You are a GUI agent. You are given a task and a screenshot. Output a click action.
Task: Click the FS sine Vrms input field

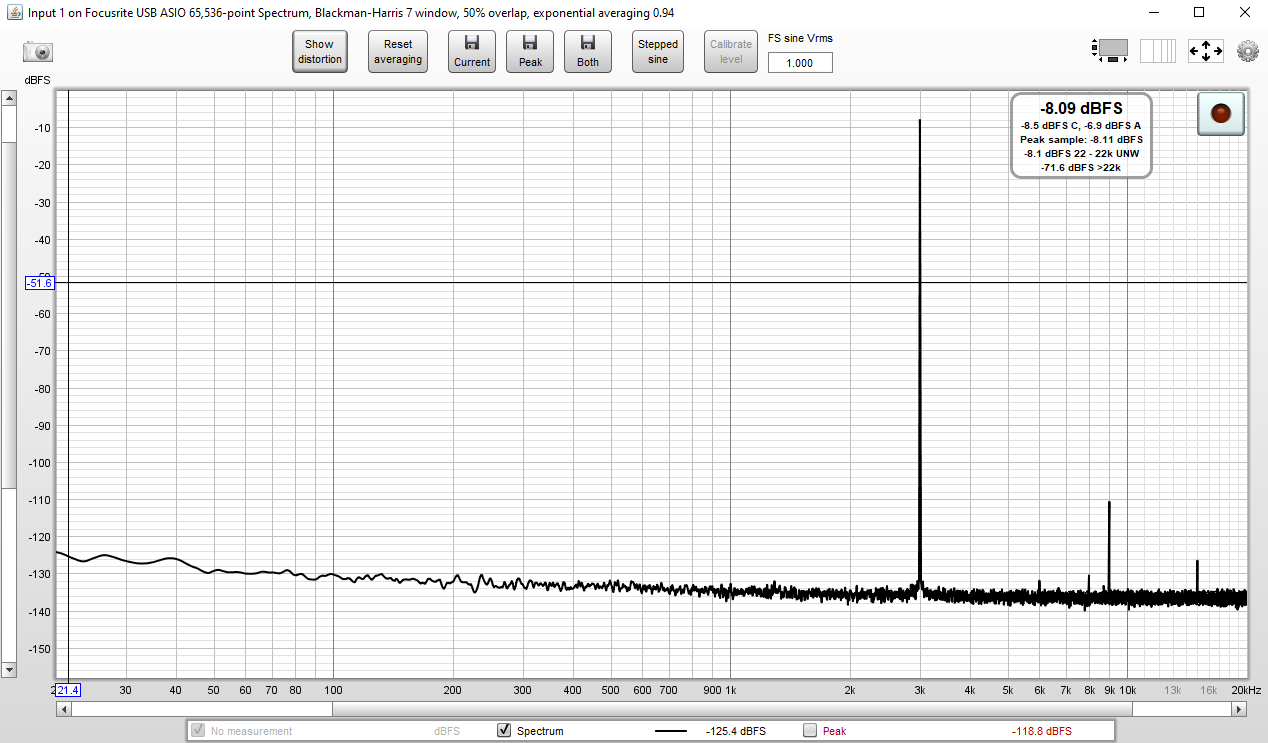(800, 62)
